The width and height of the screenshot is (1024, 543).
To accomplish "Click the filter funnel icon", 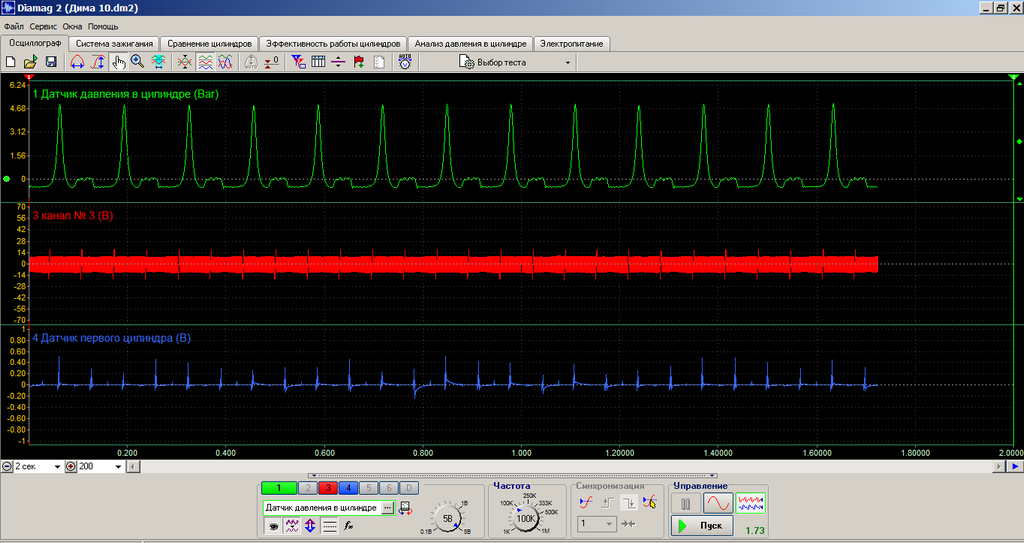I will [298, 62].
